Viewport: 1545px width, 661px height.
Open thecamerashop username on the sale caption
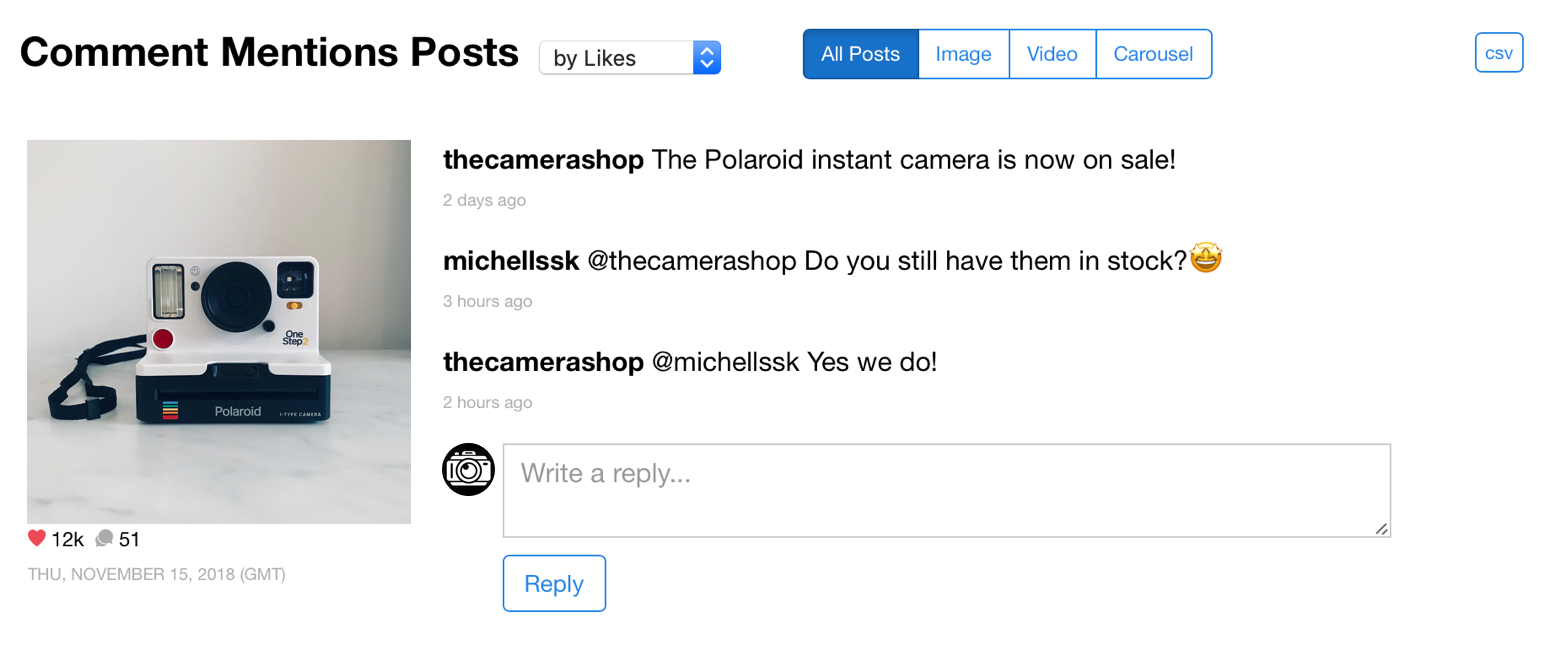pyautogui.click(x=543, y=160)
